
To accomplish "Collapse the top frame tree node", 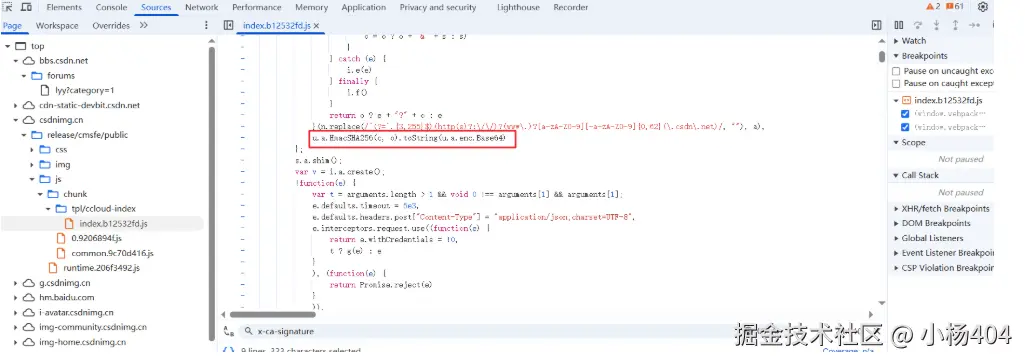I will (x=7, y=46).
